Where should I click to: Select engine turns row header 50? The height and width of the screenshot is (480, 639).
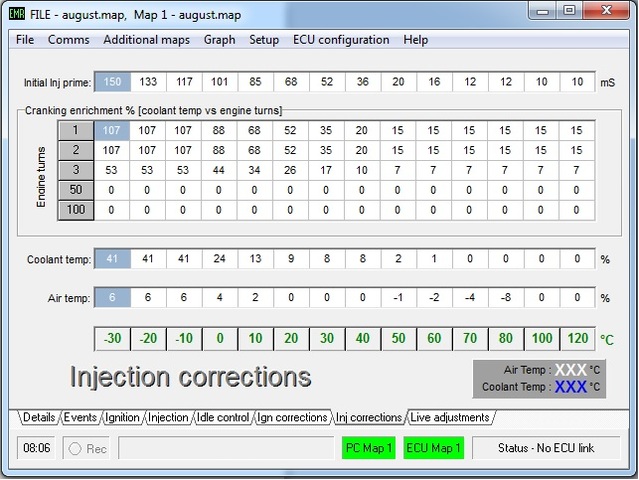click(76, 190)
